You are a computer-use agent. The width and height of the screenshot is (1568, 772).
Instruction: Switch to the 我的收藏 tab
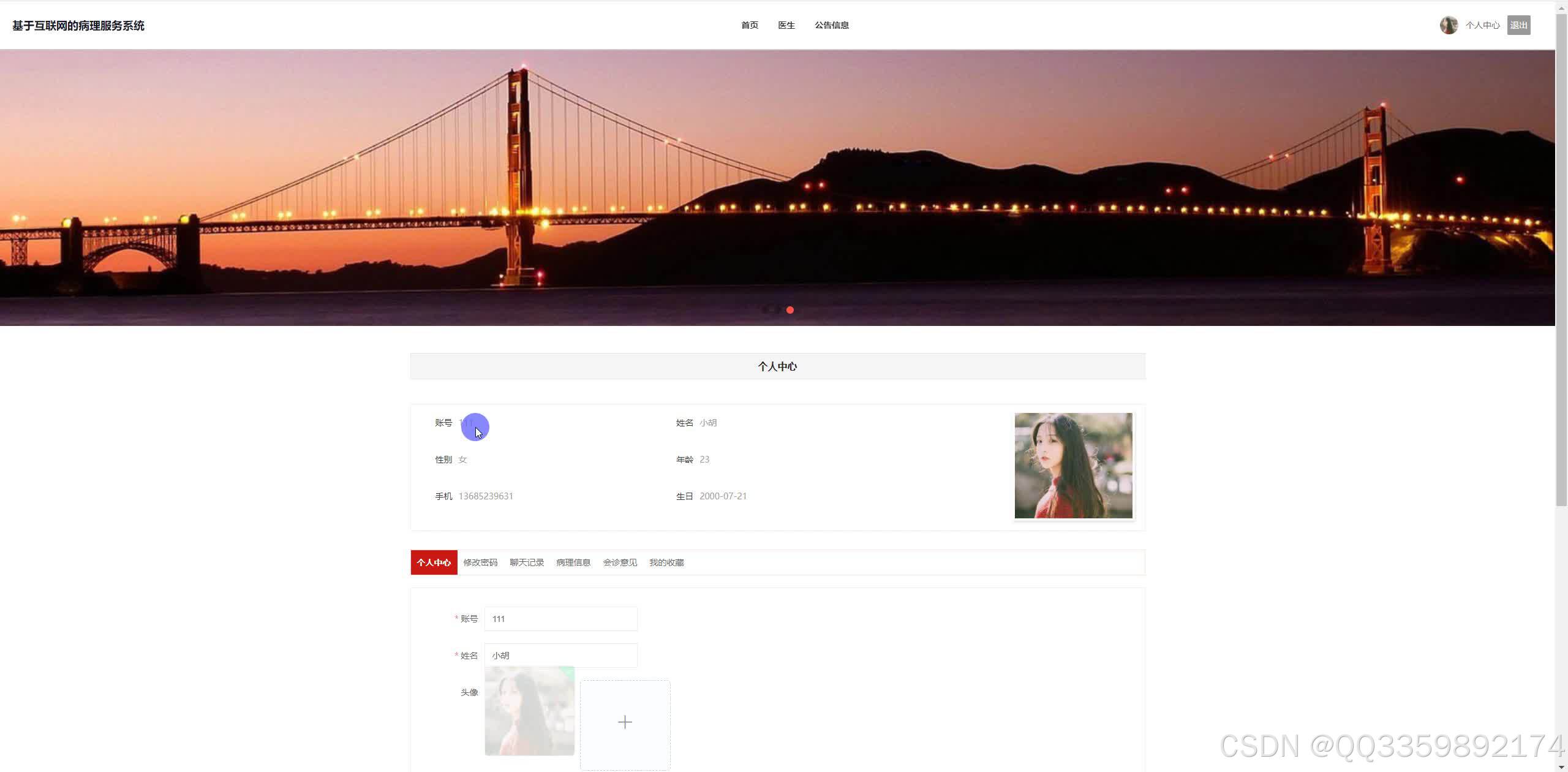[666, 562]
